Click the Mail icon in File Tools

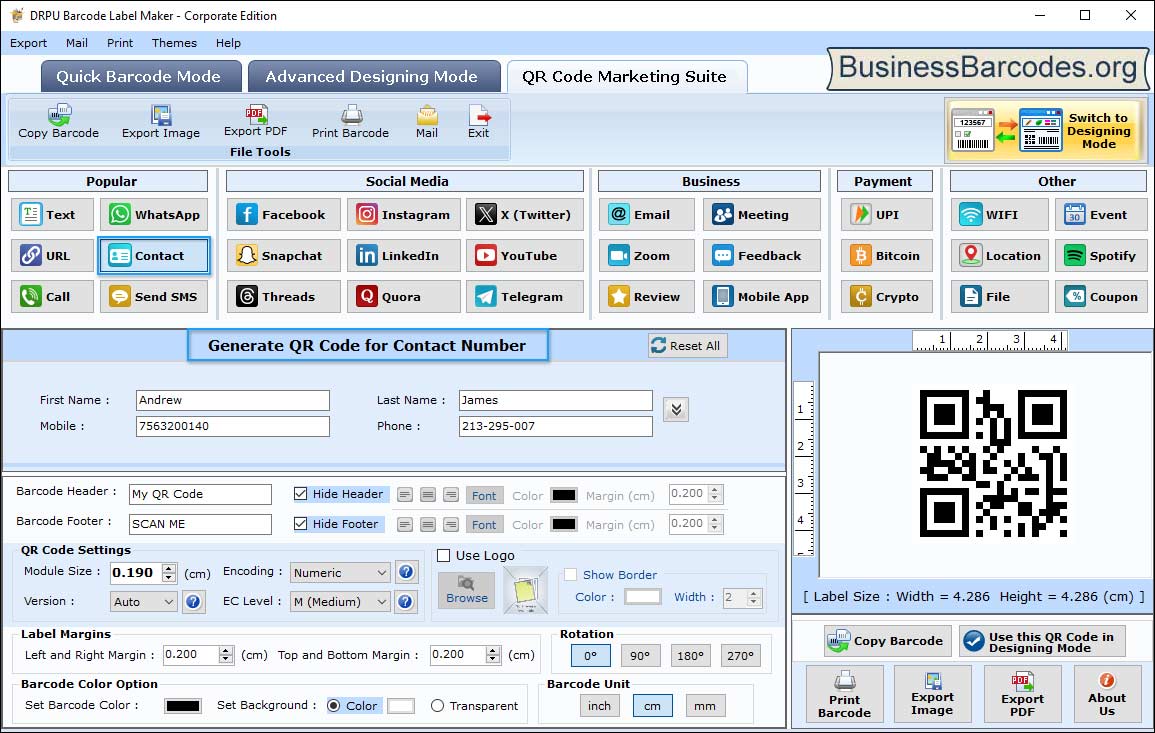[427, 115]
